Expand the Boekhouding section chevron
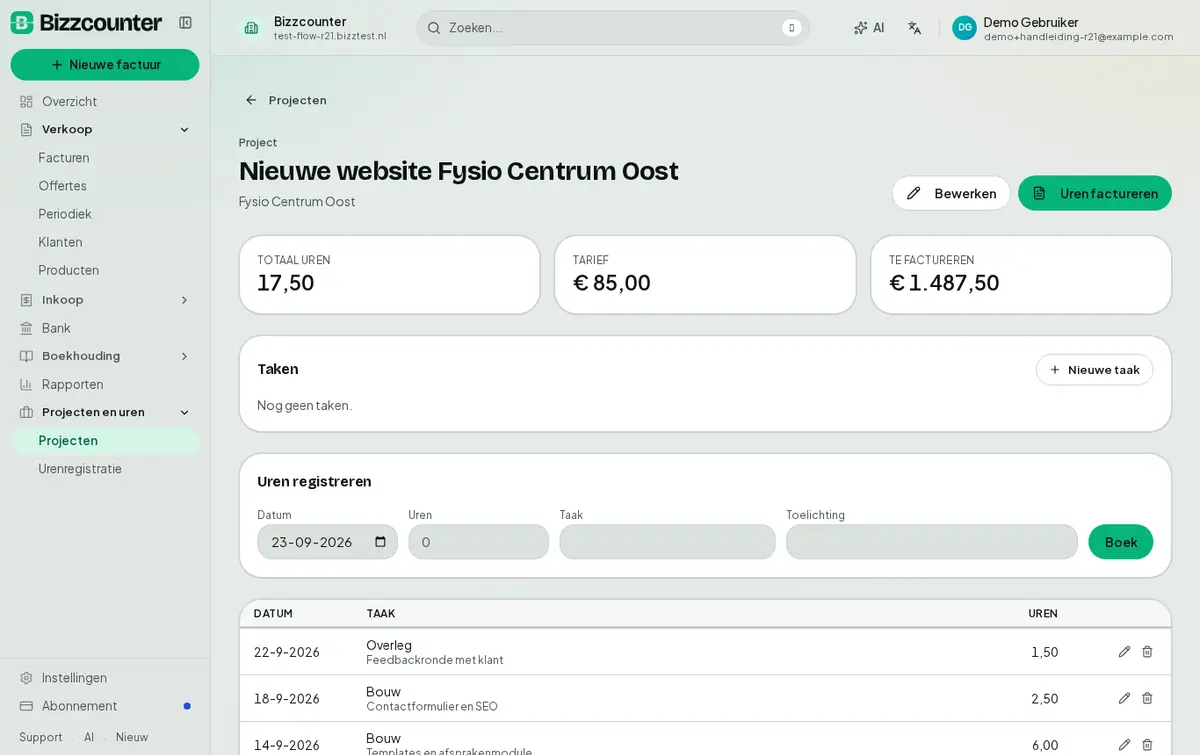Screen dimensions: 1200x755 pos(184,356)
